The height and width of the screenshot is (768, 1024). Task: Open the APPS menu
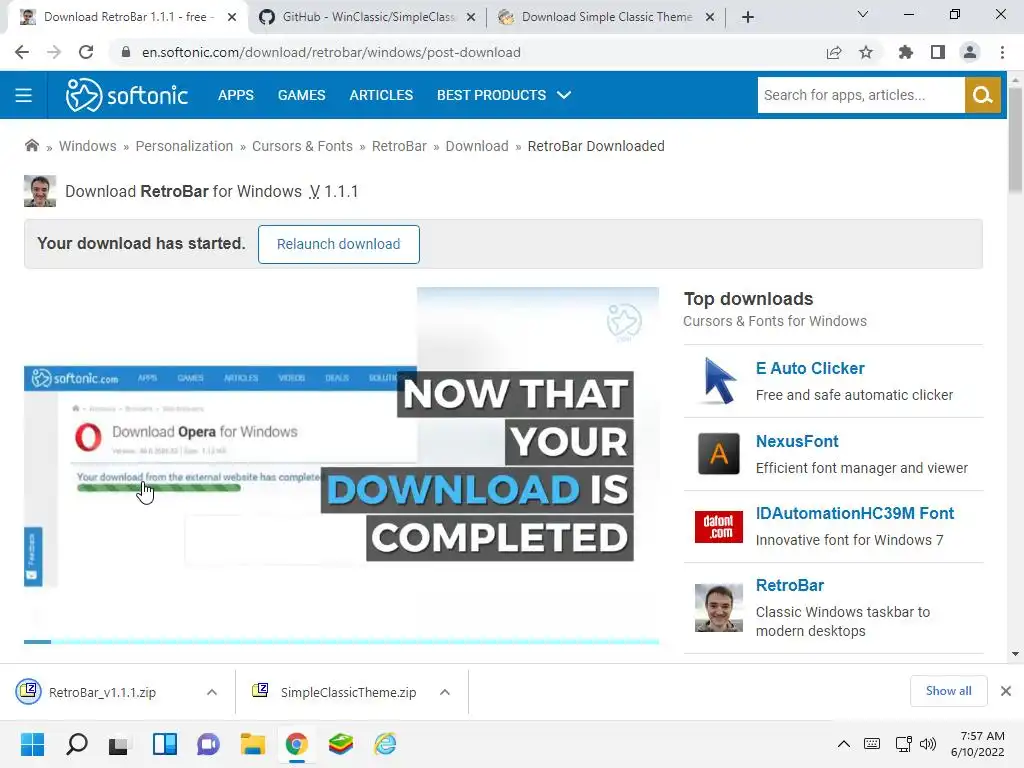[x=236, y=95]
